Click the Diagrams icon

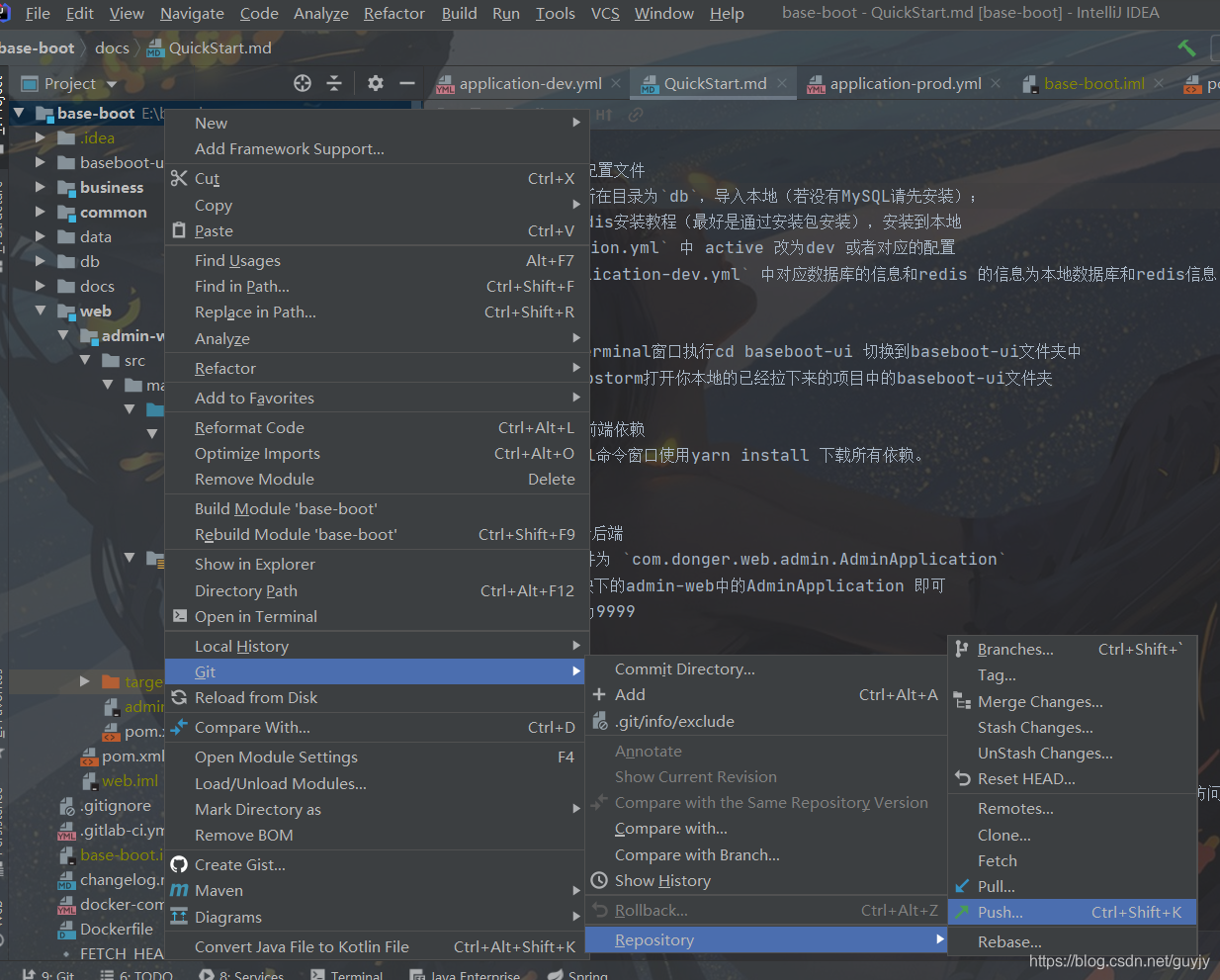click(179, 917)
